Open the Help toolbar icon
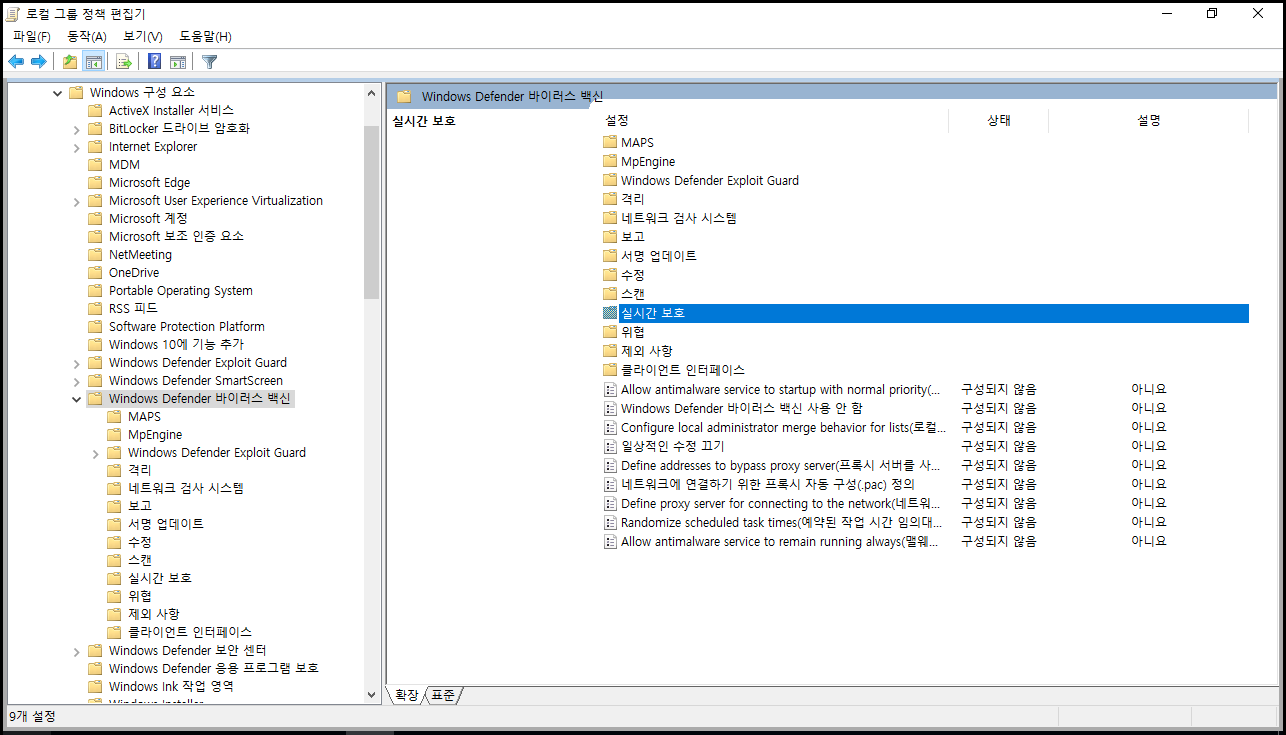1286x735 pixels. pyautogui.click(x=155, y=62)
